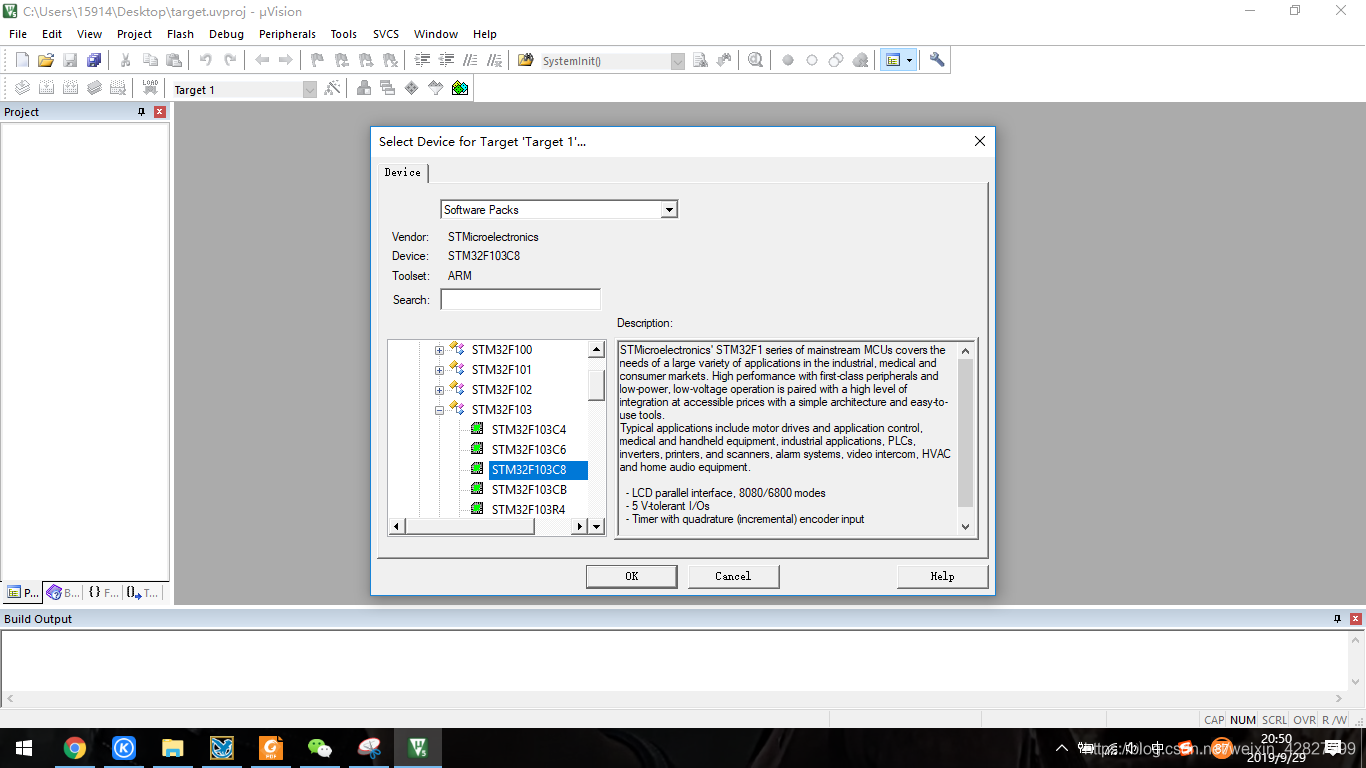1366x768 pixels.
Task: Click the Cancel button
Action: click(733, 576)
